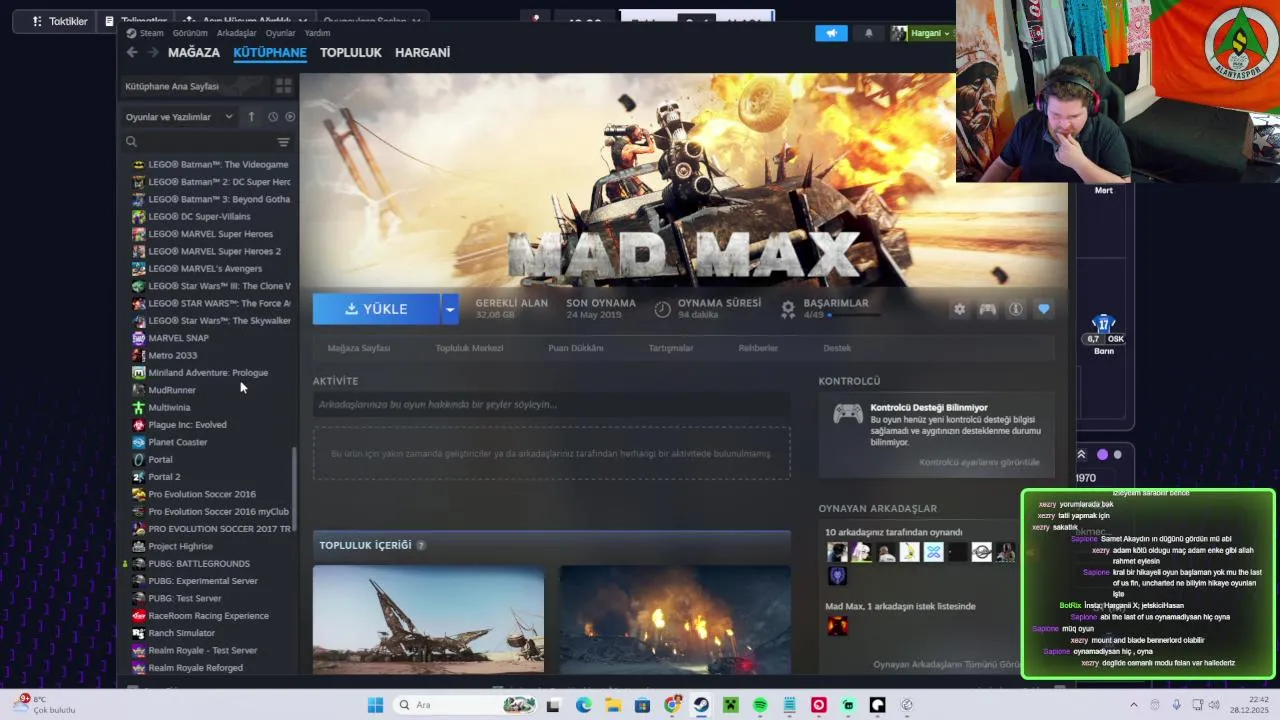Click the Windows taskbar search box
Viewport: 1280px width, 720px height.
(465, 705)
